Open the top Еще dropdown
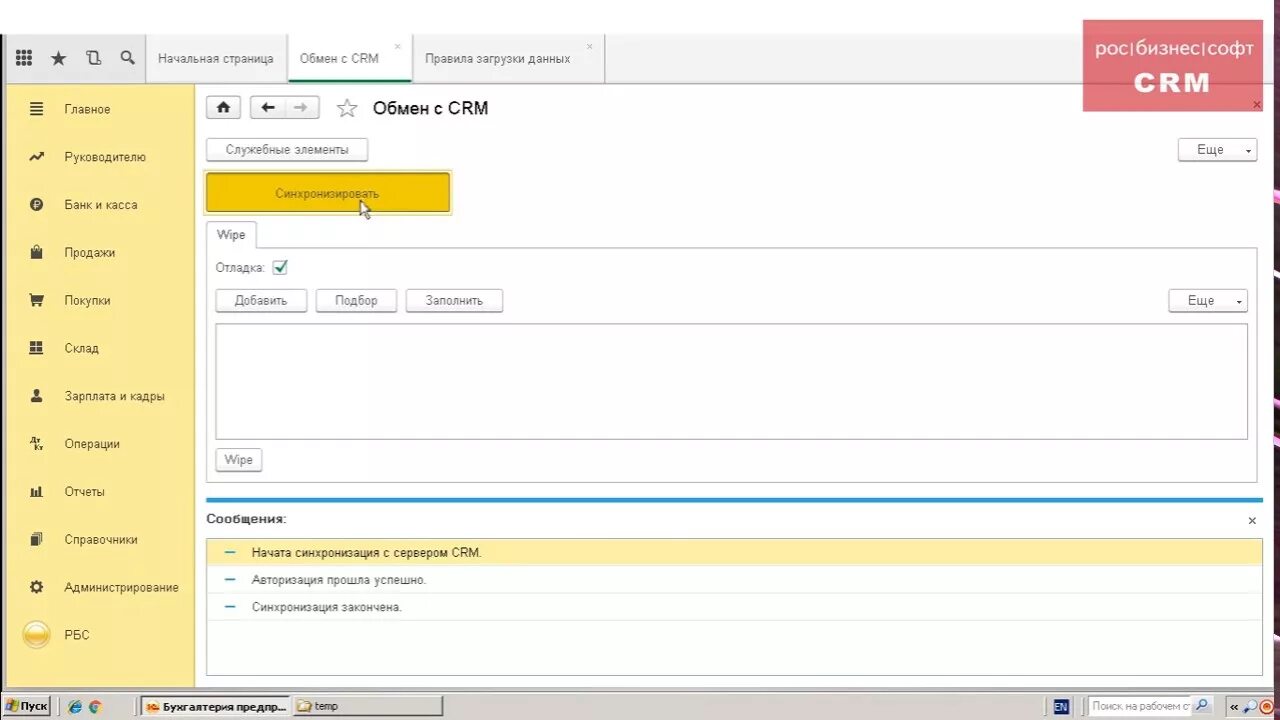The width and height of the screenshot is (1280, 720). 1217,150
